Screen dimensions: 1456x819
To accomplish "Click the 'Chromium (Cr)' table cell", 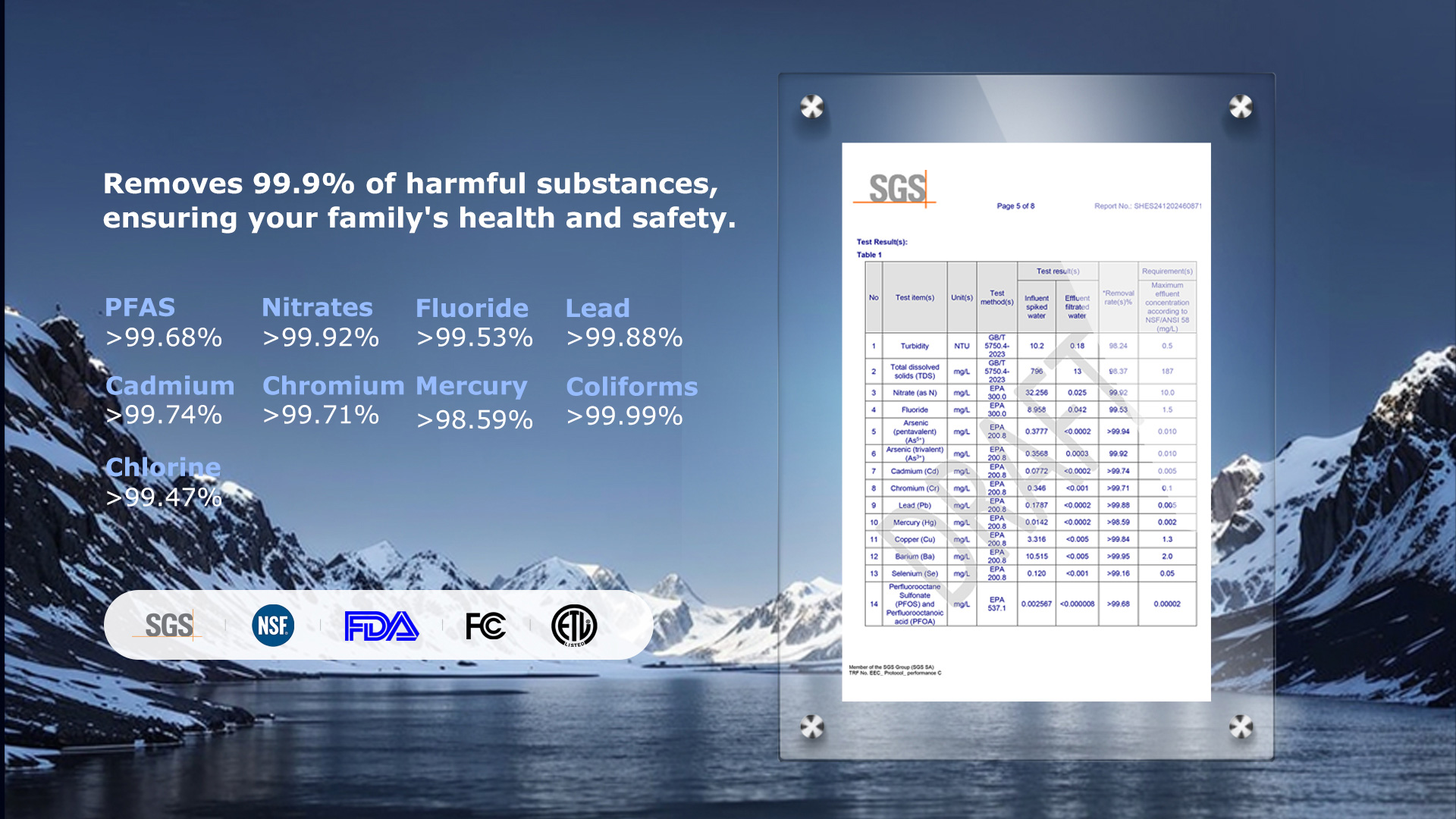I will [915, 488].
